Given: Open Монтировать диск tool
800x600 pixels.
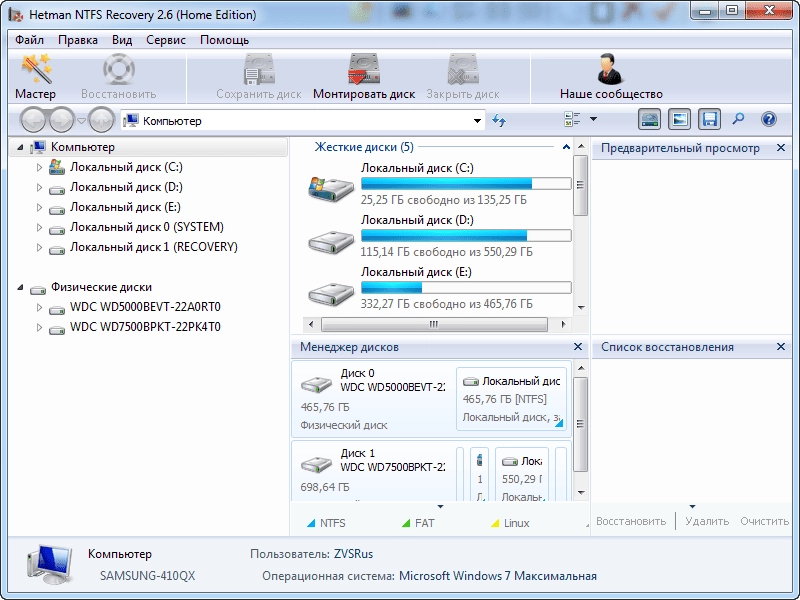Looking at the screenshot, I should [364, 77].
